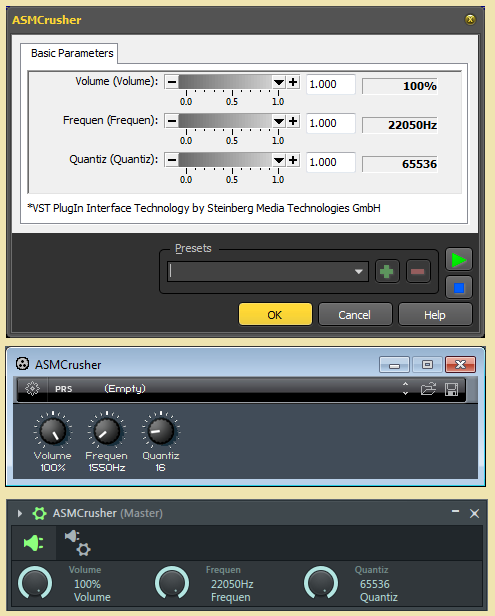
Task: Click green gear icon in Master panel title
Action: 39,513
